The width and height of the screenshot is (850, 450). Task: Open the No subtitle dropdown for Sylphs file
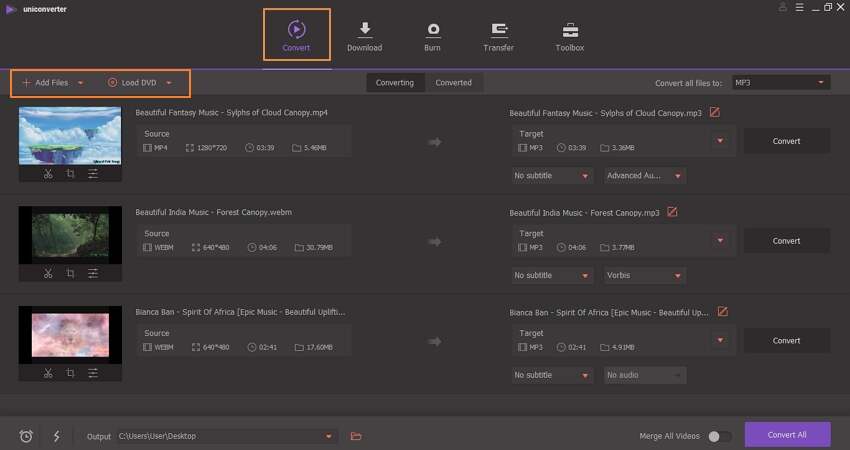552,176
